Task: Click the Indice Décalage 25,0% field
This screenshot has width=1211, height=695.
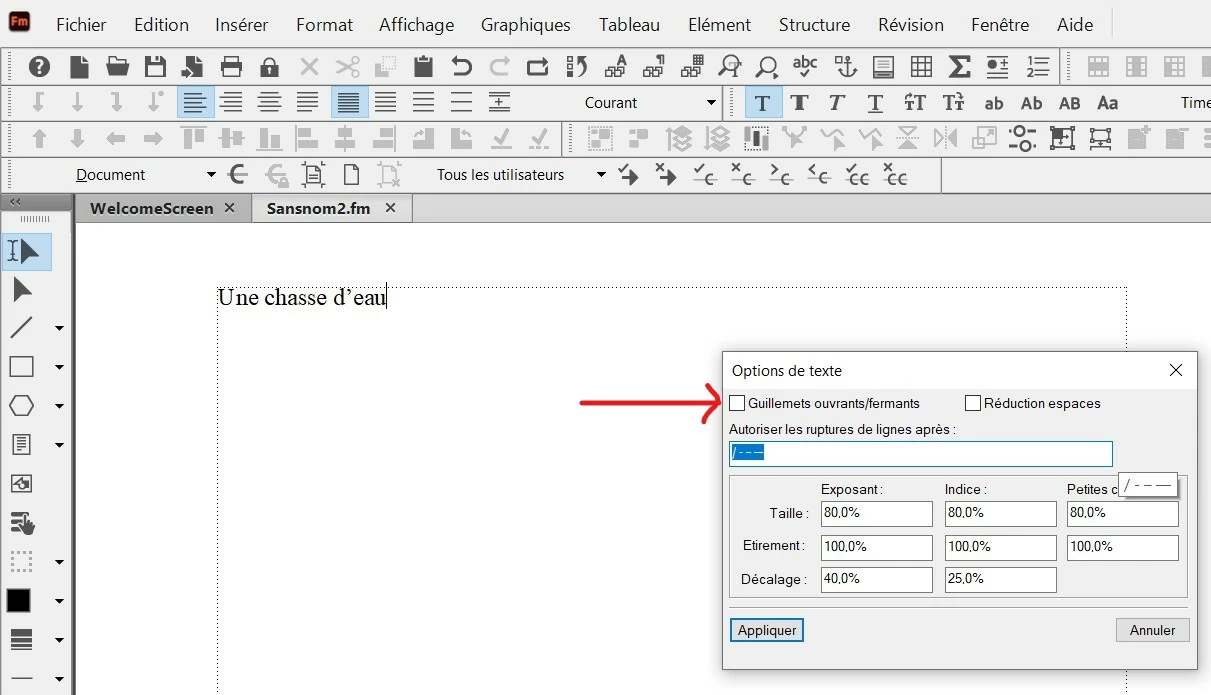Action: (x=1001, y=579)
